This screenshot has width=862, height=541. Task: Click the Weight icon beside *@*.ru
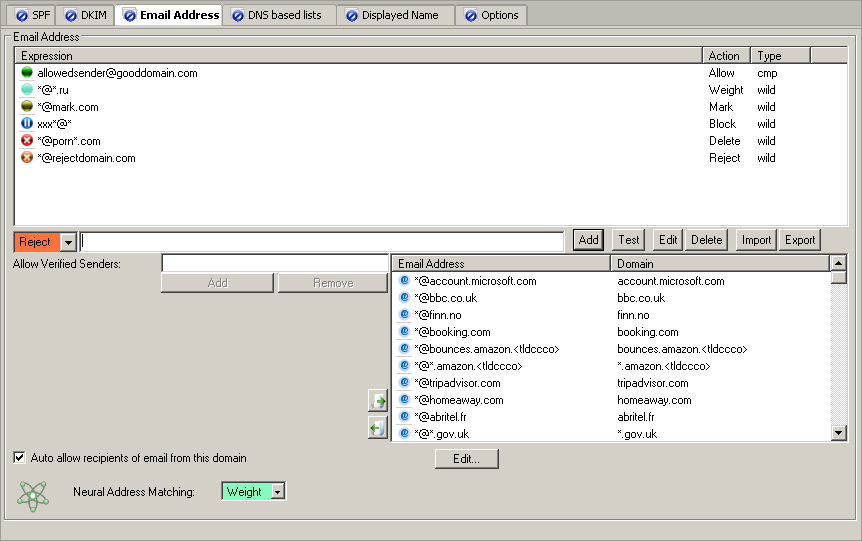(27, 90)
